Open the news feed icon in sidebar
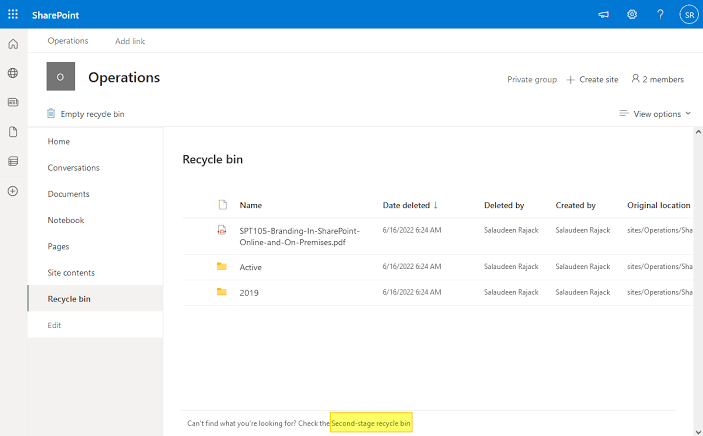 click(13, 102)
